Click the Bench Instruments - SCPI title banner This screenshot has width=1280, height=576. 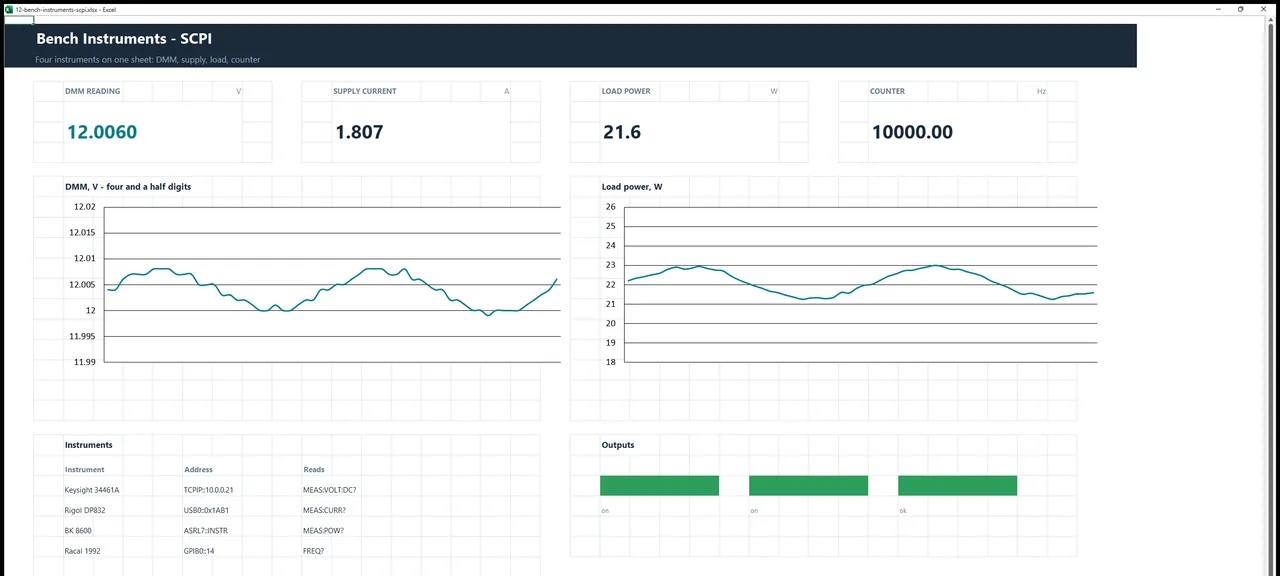[571, 46]
